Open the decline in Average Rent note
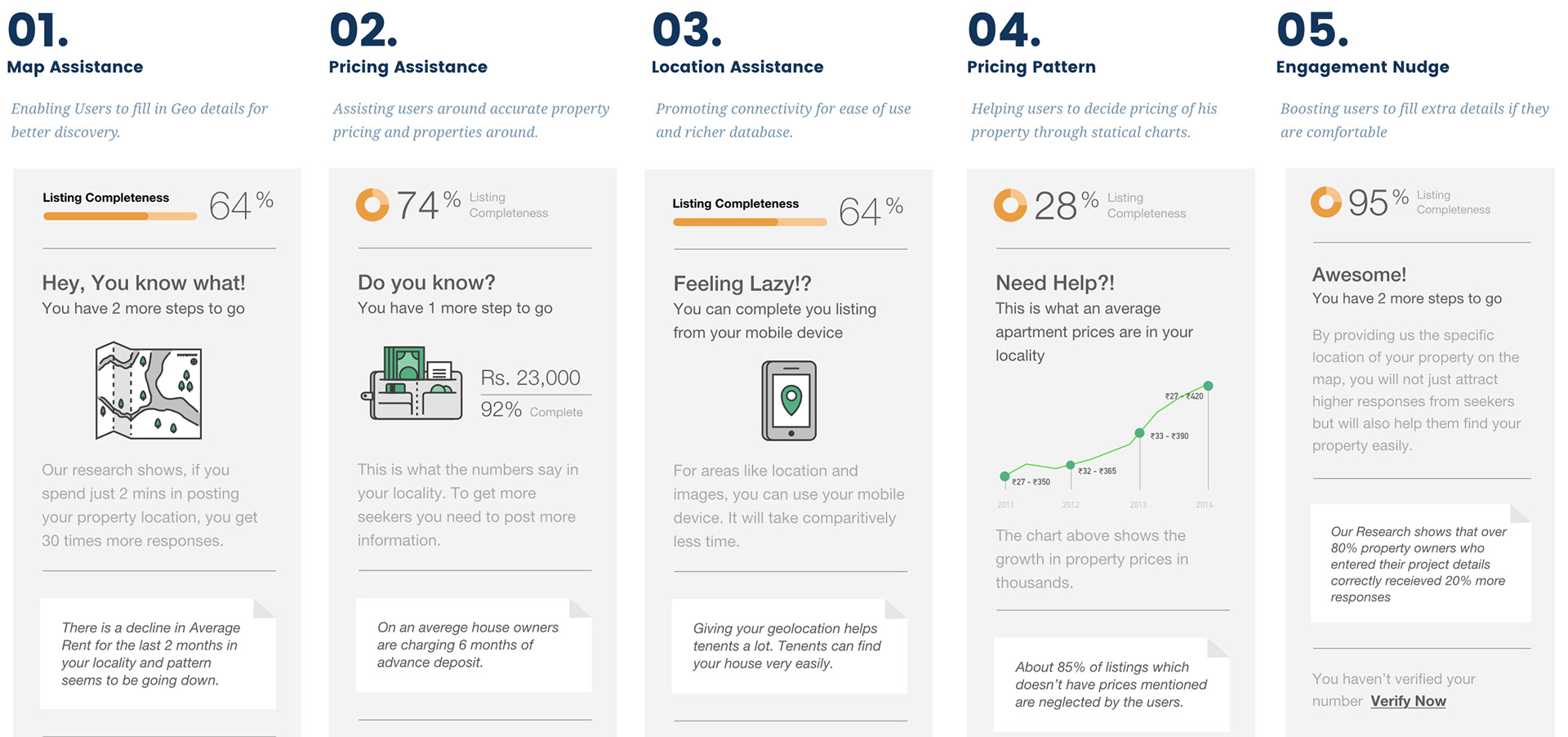 point(158,654)
